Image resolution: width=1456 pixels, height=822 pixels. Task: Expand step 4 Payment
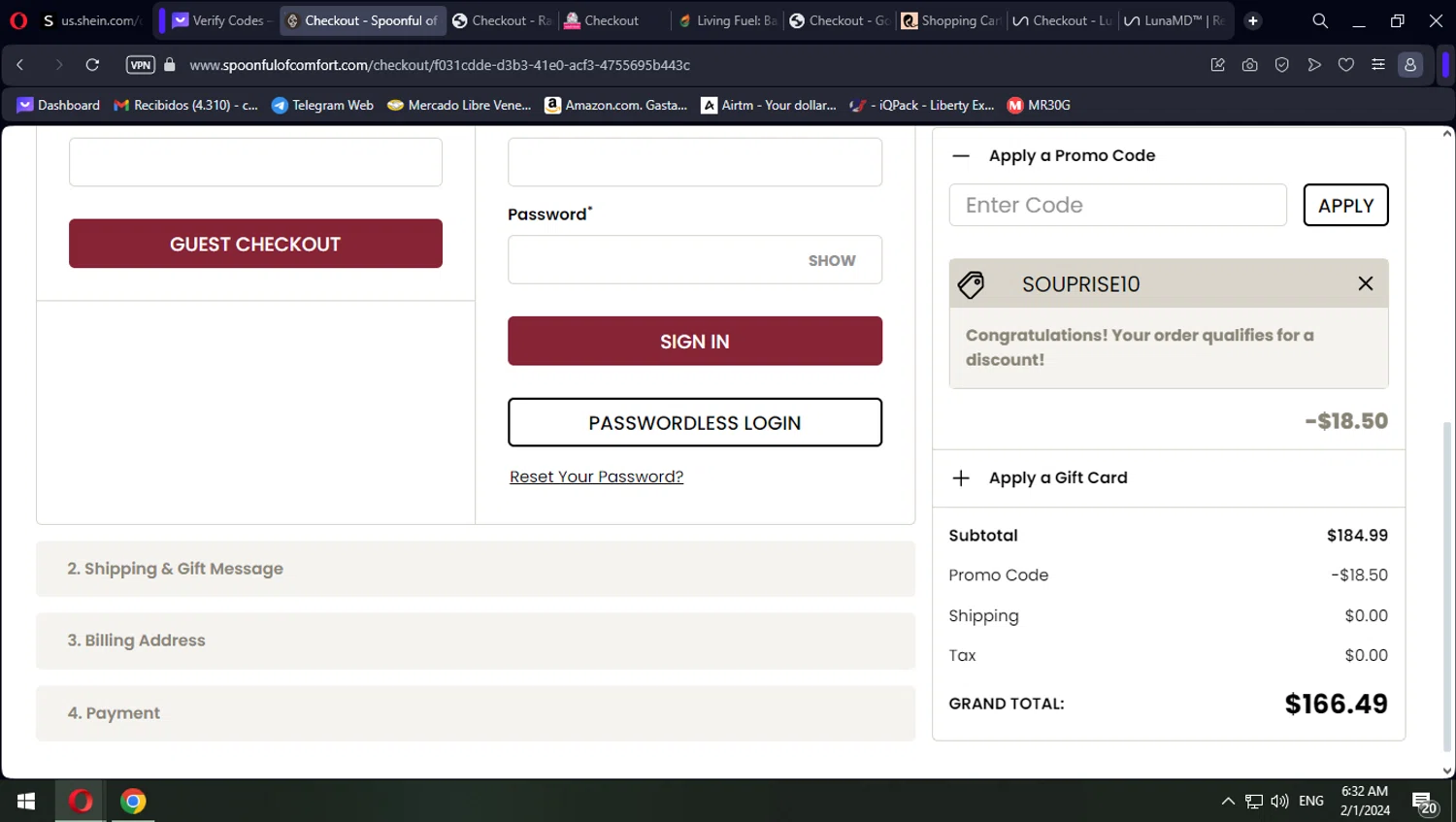pyautogui.click(x=476, y=713)
